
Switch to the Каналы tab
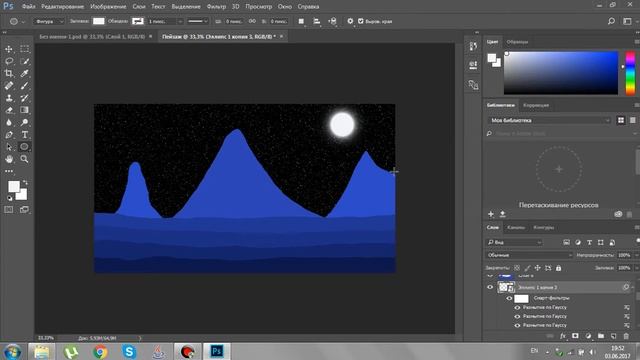point(516,228)
